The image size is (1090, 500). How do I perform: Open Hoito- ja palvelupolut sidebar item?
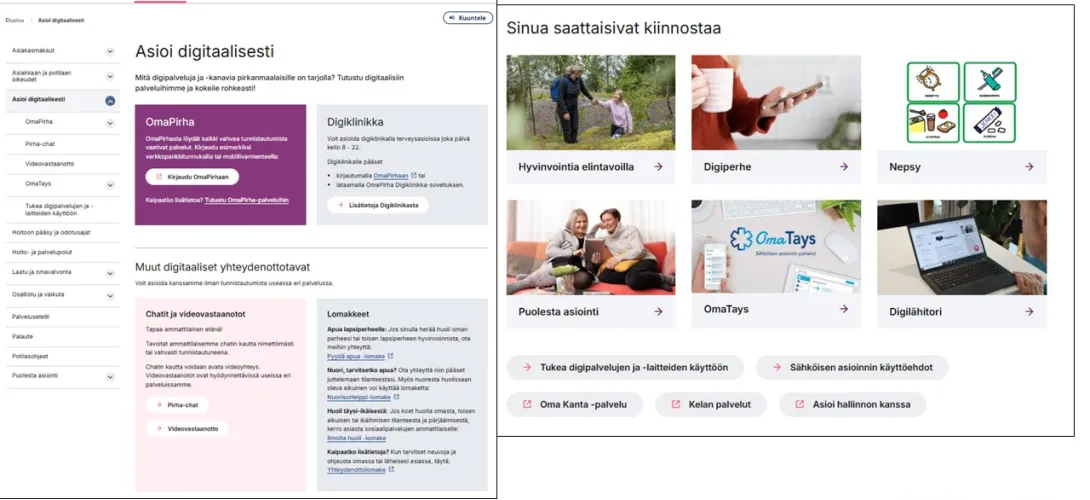(40, 254)
